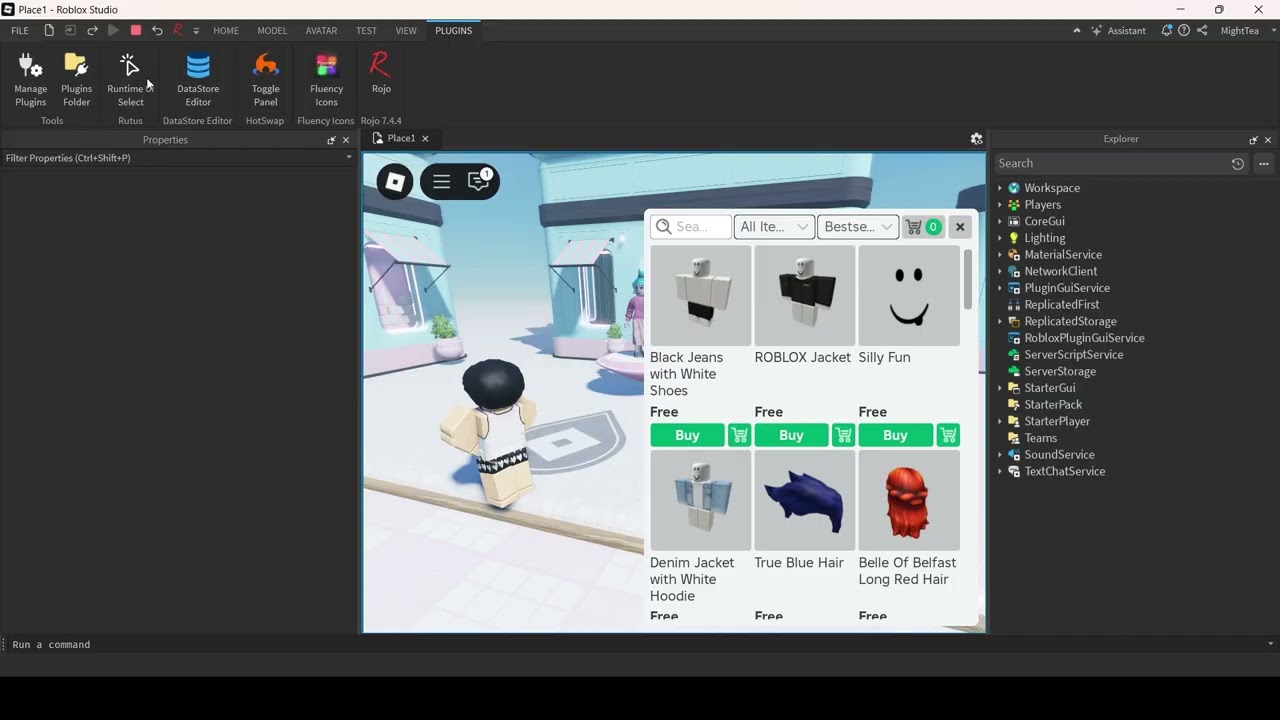Click the catalog list scrollbar
The image size is (1280, 720).
968,278
